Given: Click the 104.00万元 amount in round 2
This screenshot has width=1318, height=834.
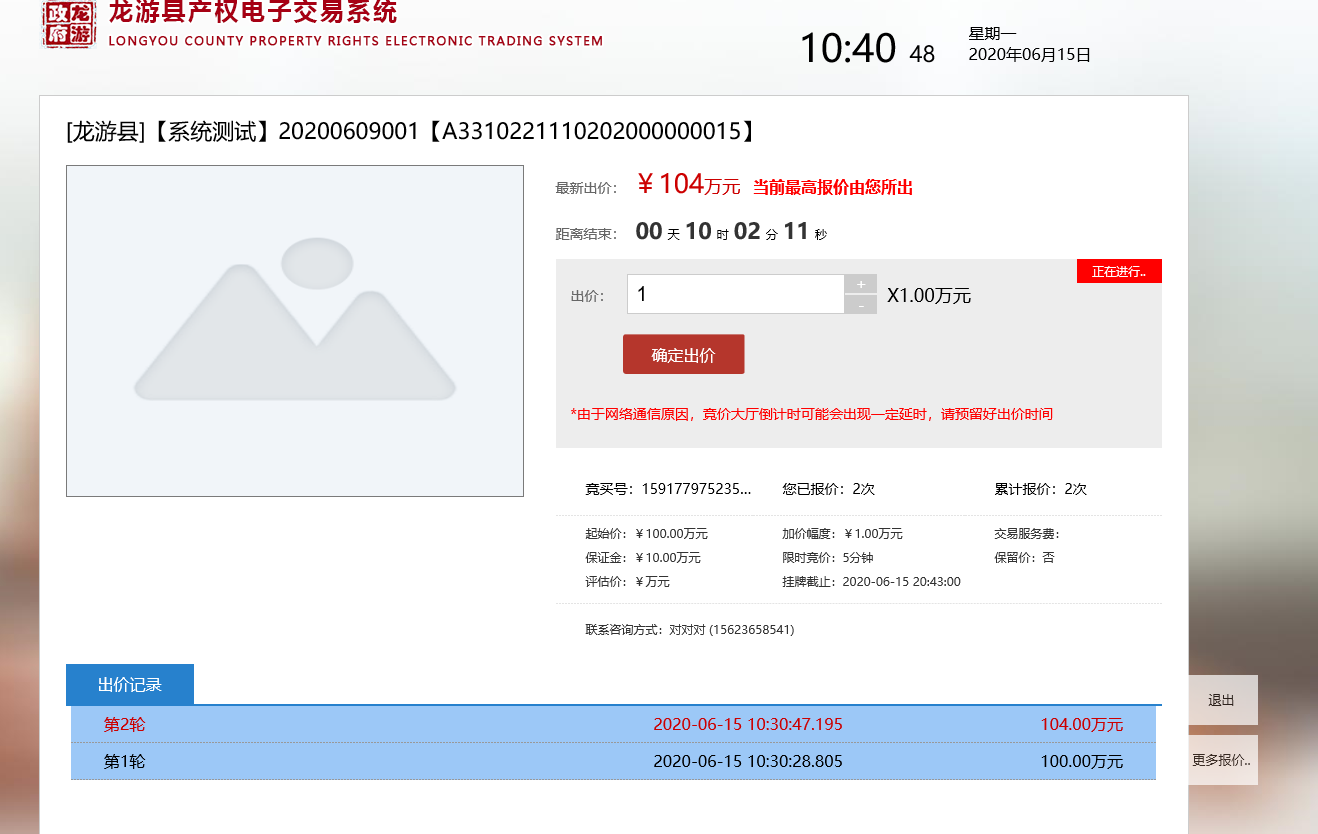Looking at the screenshot, I should click(1081, 724).
